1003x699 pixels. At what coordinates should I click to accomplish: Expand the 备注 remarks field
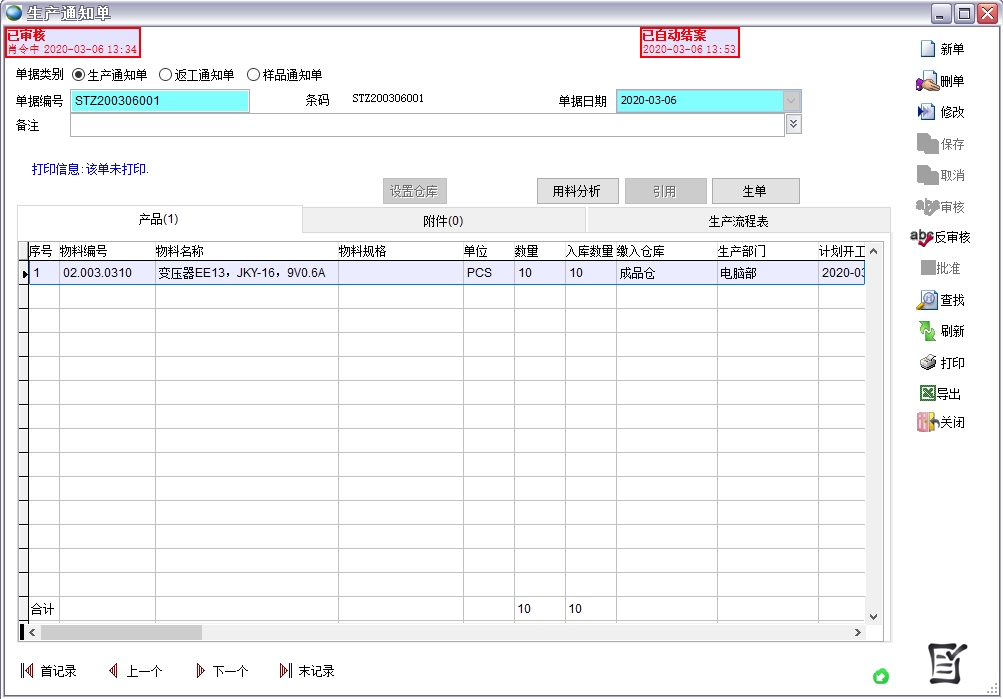(x=792, y=124)
